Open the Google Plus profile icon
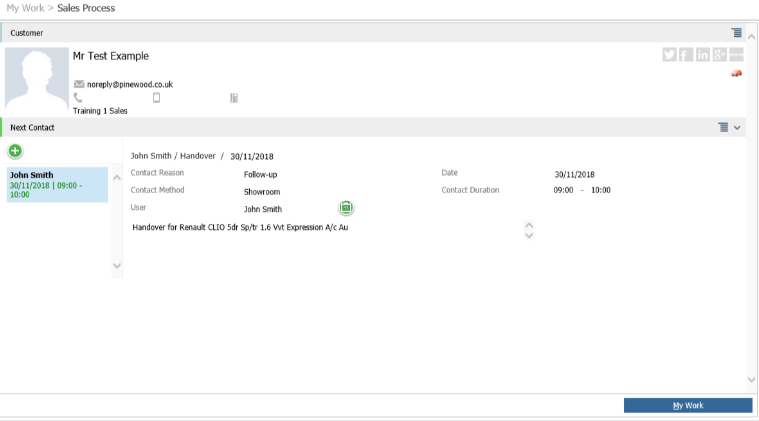The width and height of the screenshot is (759, 421). [719, 55]
